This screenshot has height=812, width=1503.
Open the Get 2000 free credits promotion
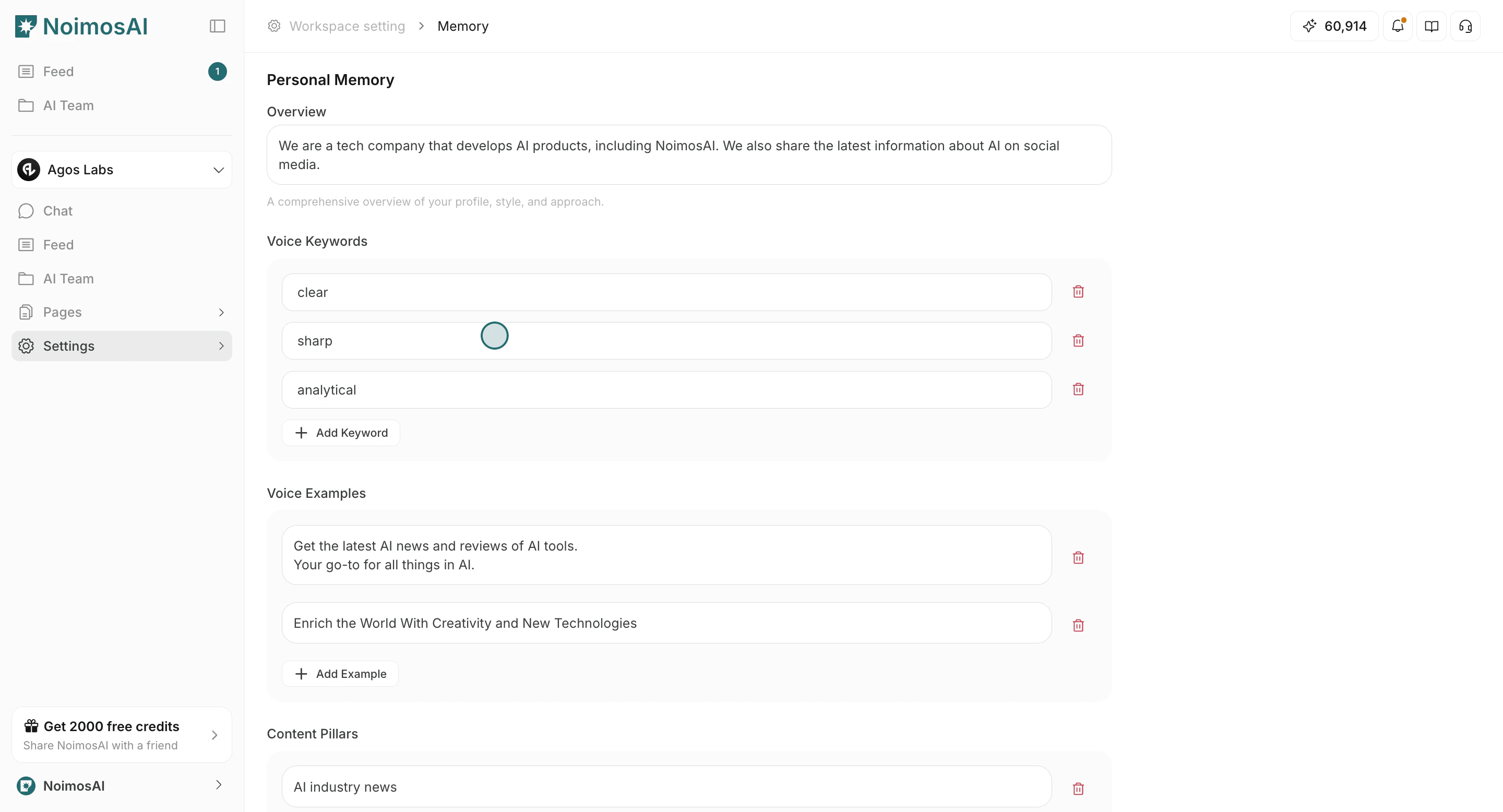point(121,734)
